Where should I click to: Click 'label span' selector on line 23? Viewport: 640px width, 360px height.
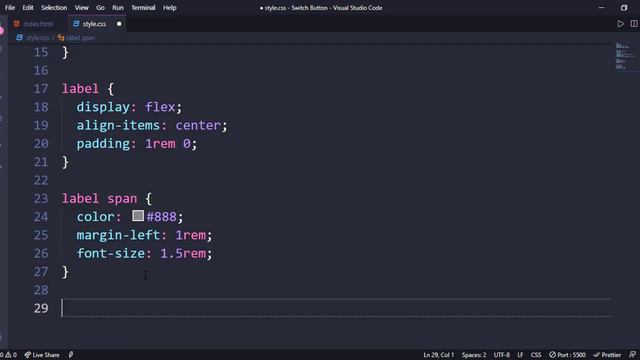coord(100,199)
